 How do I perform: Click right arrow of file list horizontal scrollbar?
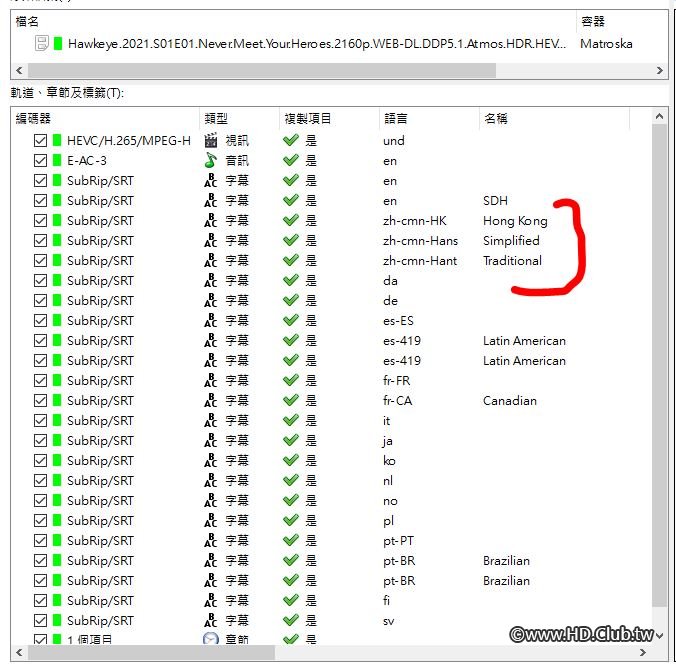tap(660, 70)
